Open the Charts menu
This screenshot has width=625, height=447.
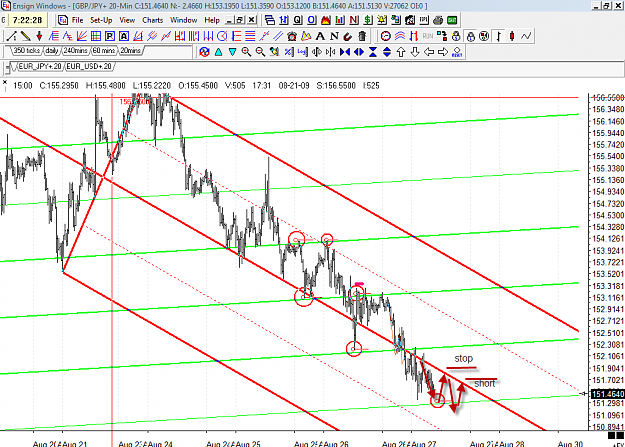[x=153, y=20]
